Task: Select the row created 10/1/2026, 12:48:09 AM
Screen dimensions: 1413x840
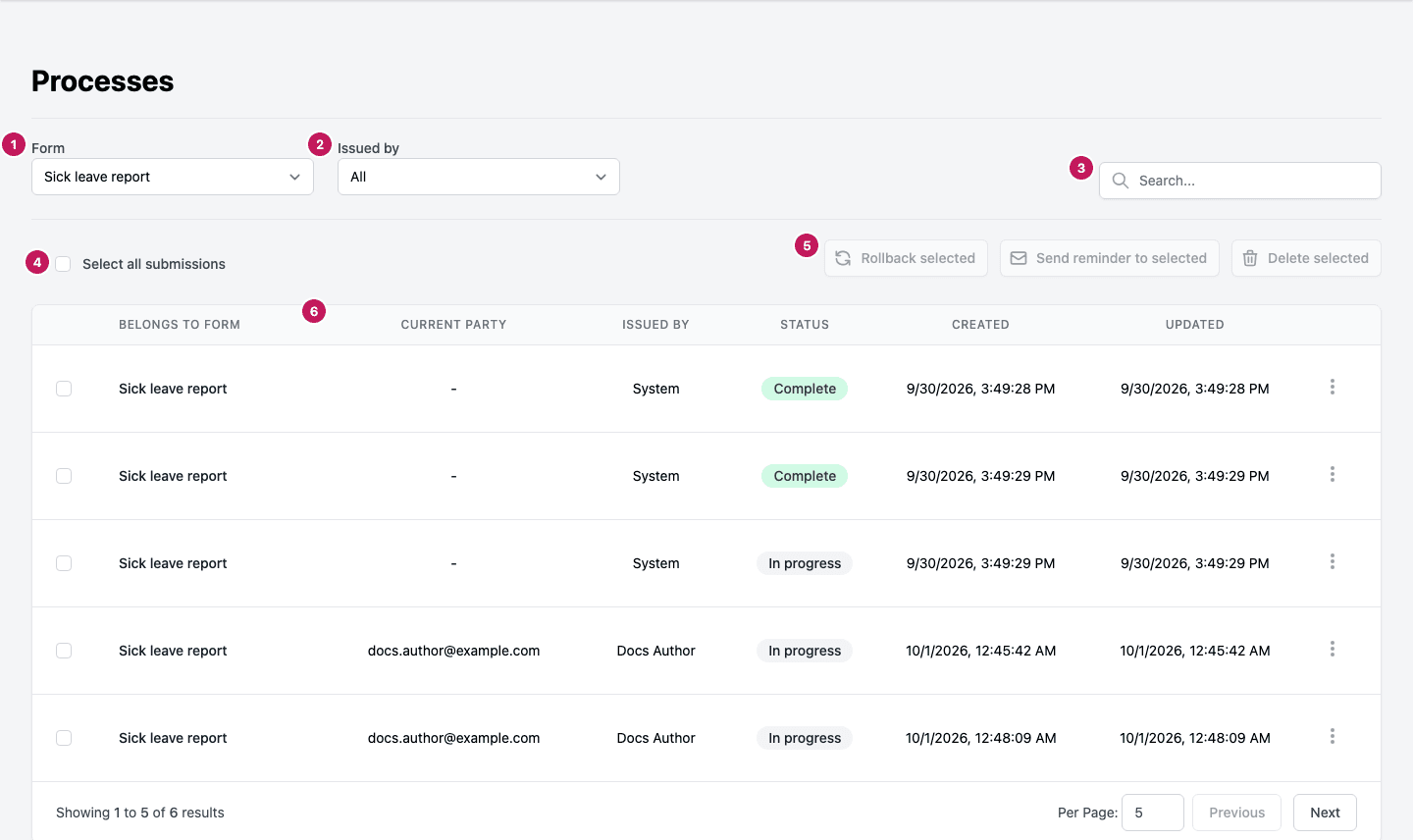Action: click(64, 738)
